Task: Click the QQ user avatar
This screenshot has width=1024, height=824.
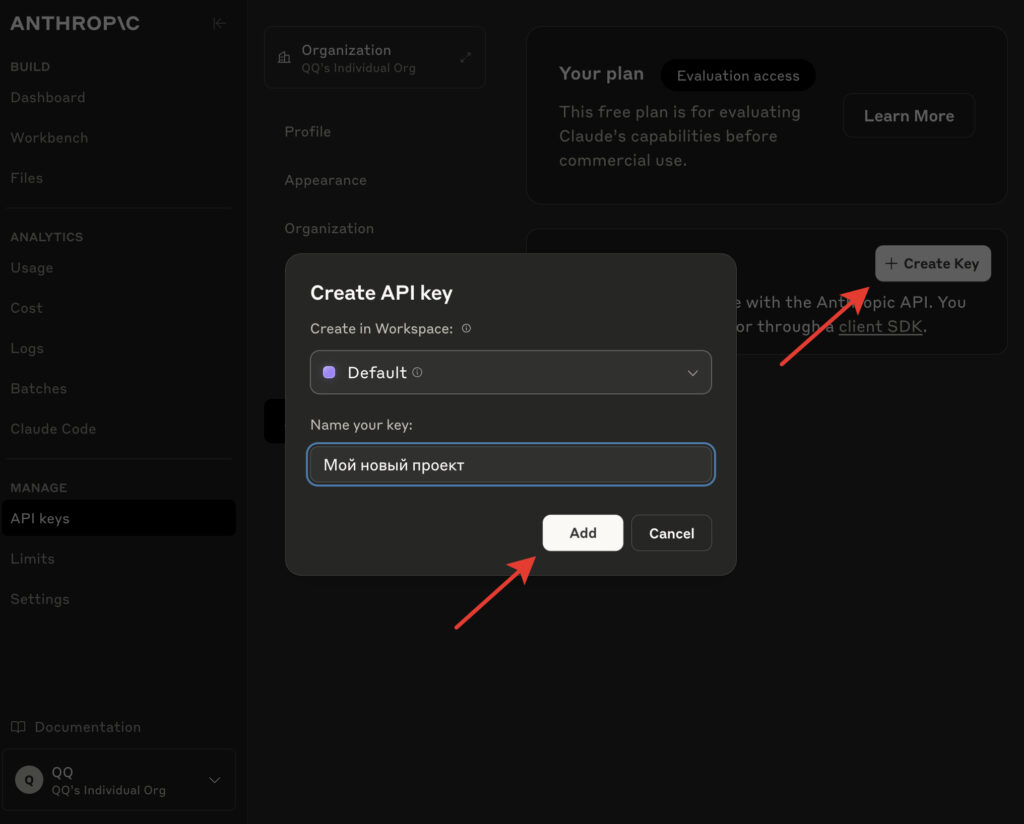Action: tap(29, 780)
